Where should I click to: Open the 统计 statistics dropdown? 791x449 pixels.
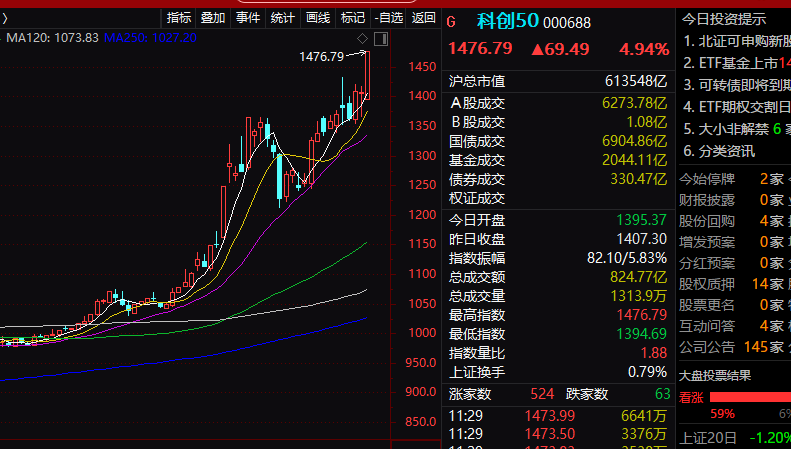[283, 18]
